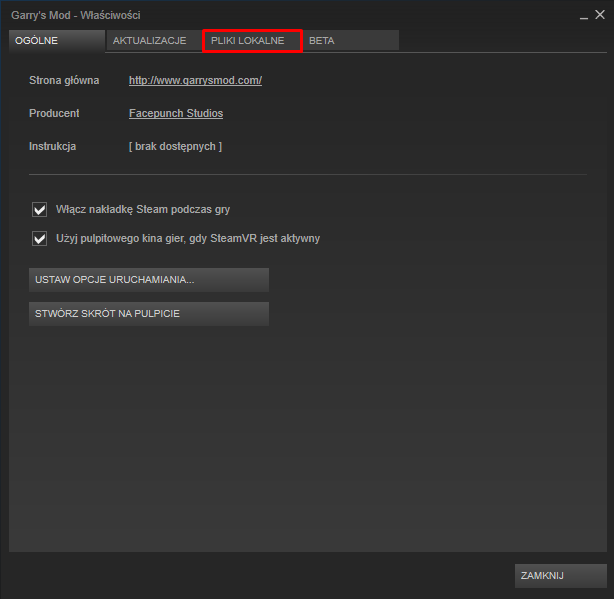Viewport: 614px width, 599px height.
Task: Close the window with the X icon
Action: click(600, 15)
